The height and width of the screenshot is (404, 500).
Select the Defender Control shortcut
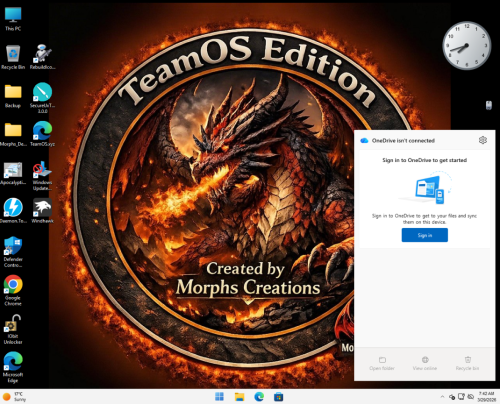pyautogui.click(x=13, y=252)
